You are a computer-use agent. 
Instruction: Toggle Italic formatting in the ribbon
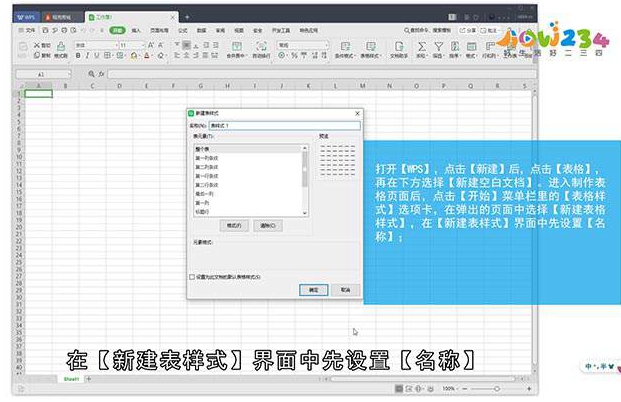pyautogui.click(x=87, y=55)
